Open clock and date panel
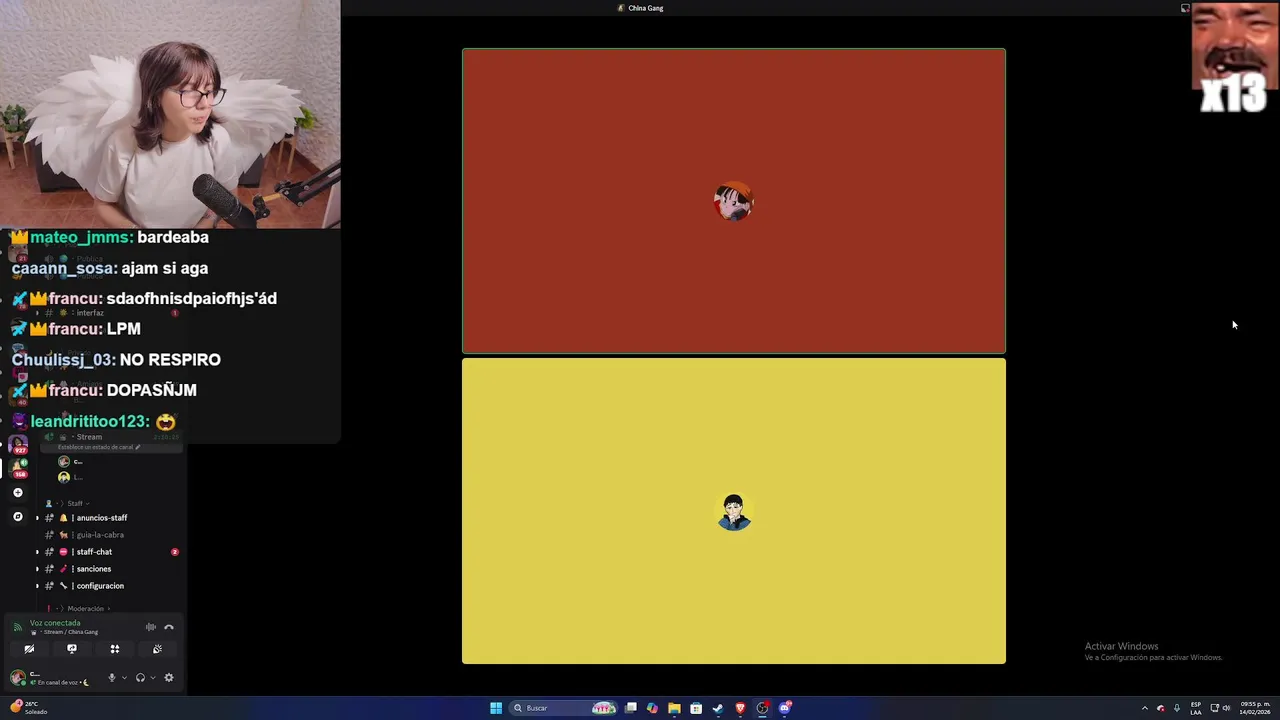 point(1254,708)
